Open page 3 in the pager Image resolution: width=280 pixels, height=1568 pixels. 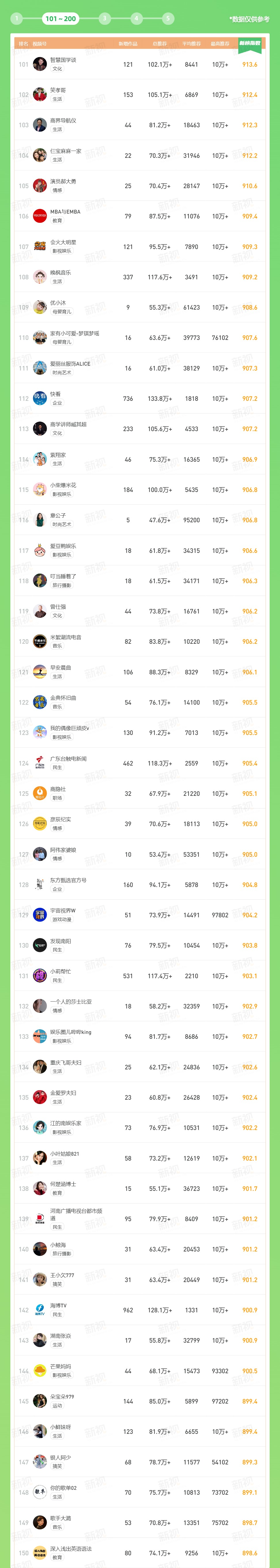click(x=105, y=18)
